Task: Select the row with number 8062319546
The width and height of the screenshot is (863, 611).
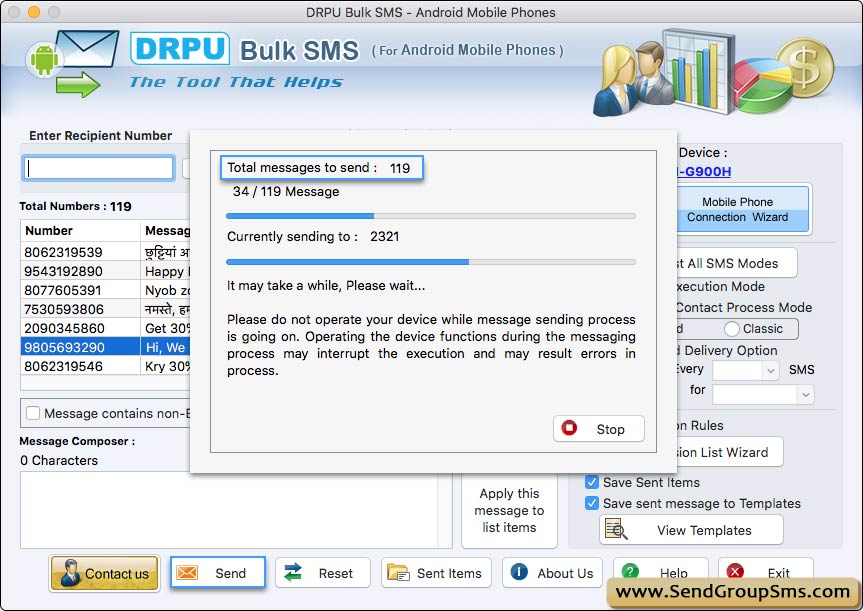Action: click(x=106, y=366)
